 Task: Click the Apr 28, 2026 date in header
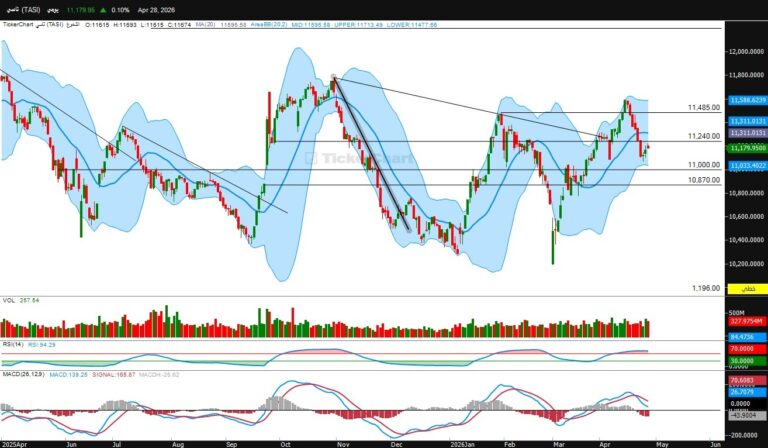[x=156, y=9]
